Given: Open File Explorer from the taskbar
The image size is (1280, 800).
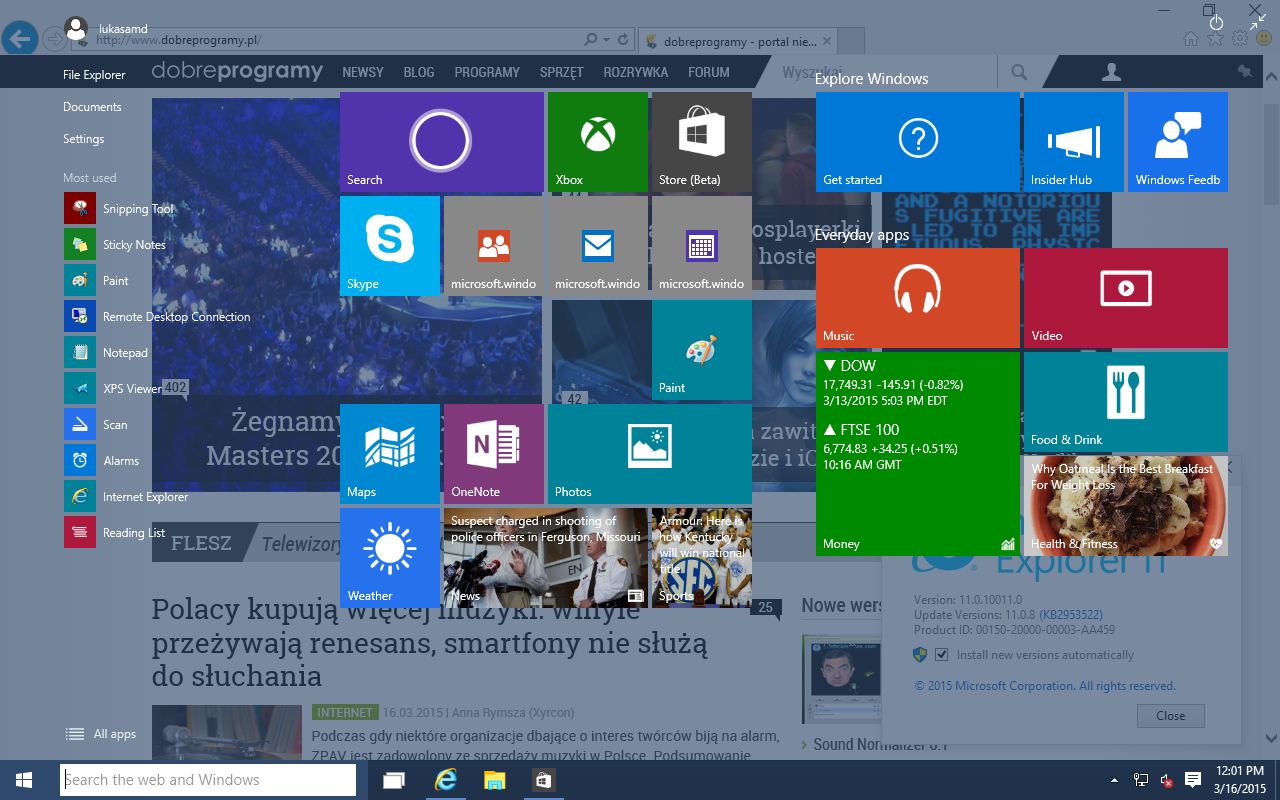Looking at the screenshot, I should (494, 780).
